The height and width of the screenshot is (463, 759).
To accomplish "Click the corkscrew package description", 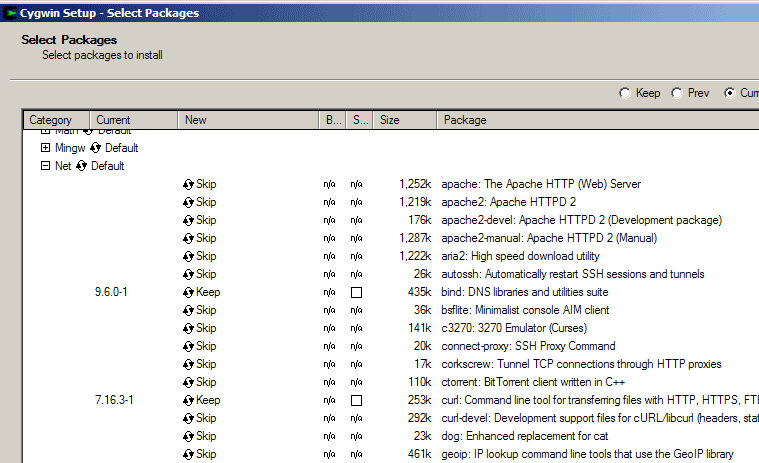I will pos(581,364).
